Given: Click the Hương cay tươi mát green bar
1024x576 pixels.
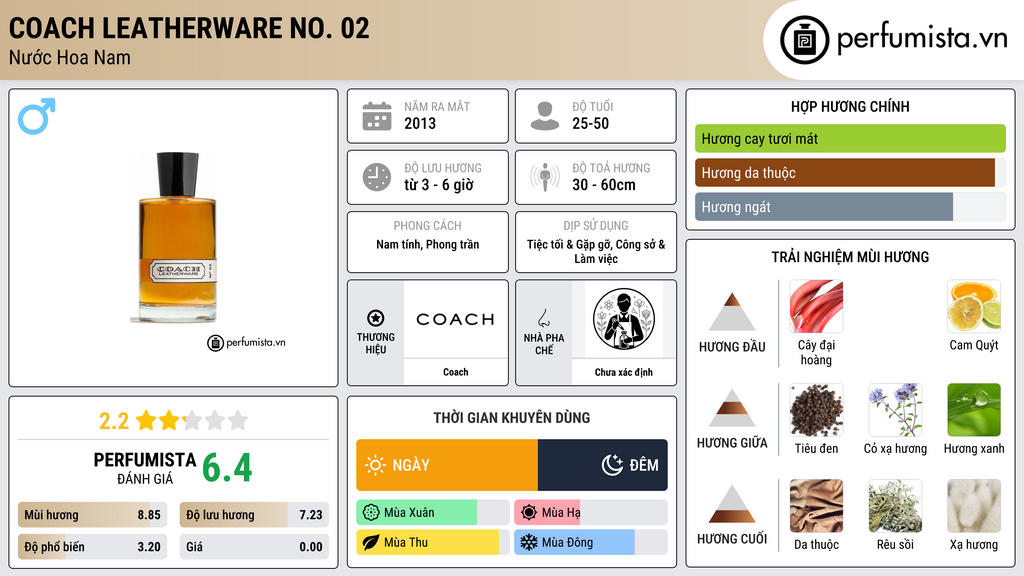Looking at the screenshot, I should 850,138.
